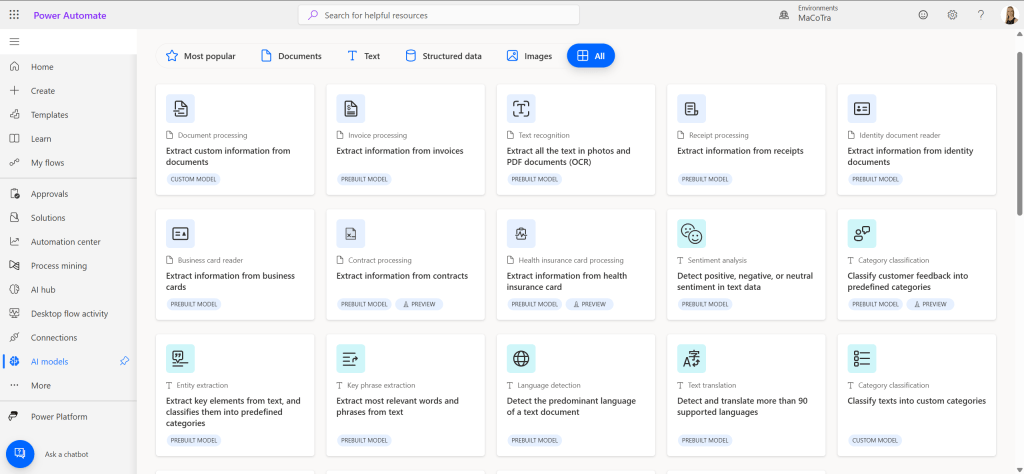This screenshot has height=474, width=1024.
Task: Open the Settings gear icon
Action: (x=952, y=15)
